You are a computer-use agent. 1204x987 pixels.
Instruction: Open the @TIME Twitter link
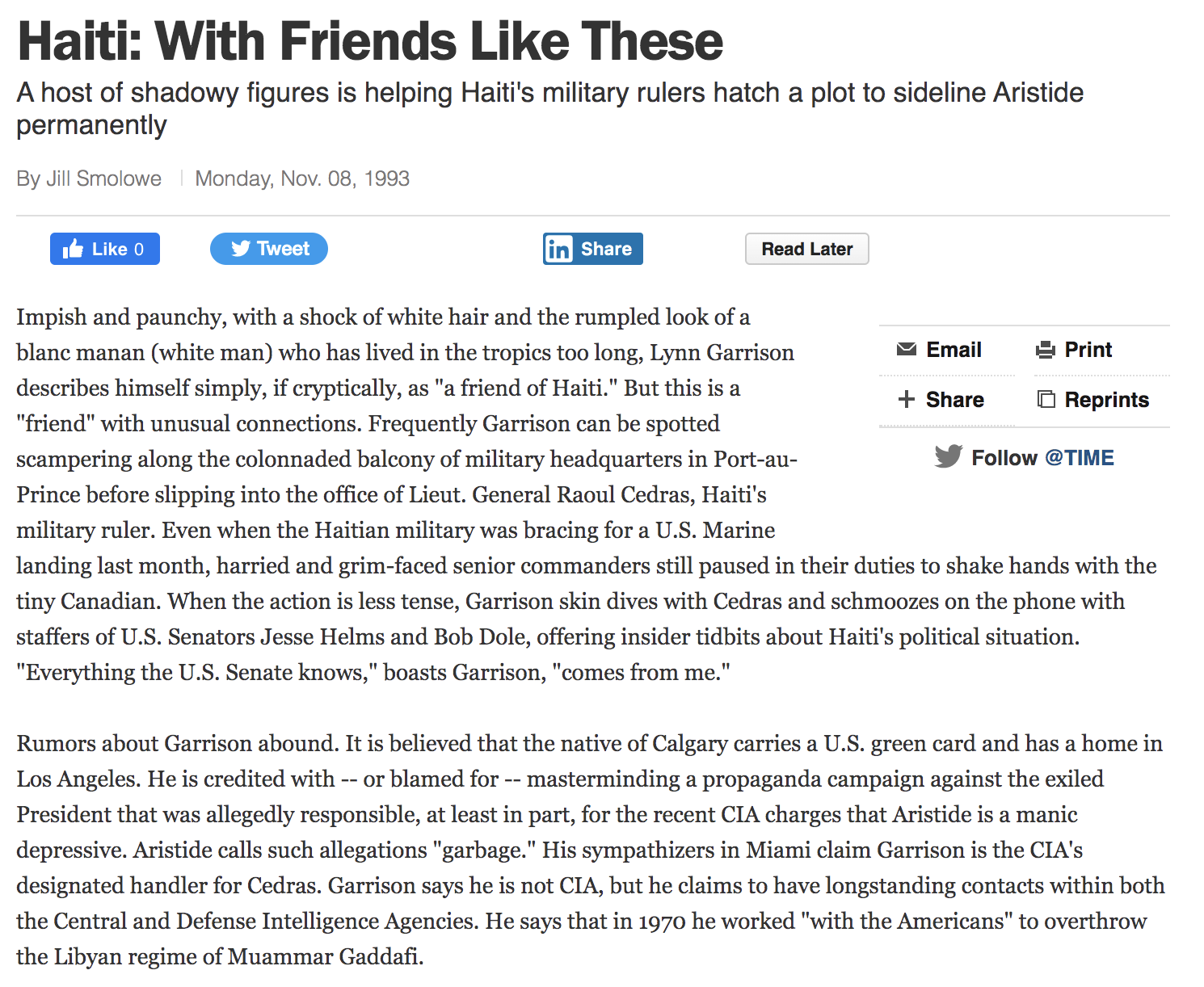(1080, 458)
